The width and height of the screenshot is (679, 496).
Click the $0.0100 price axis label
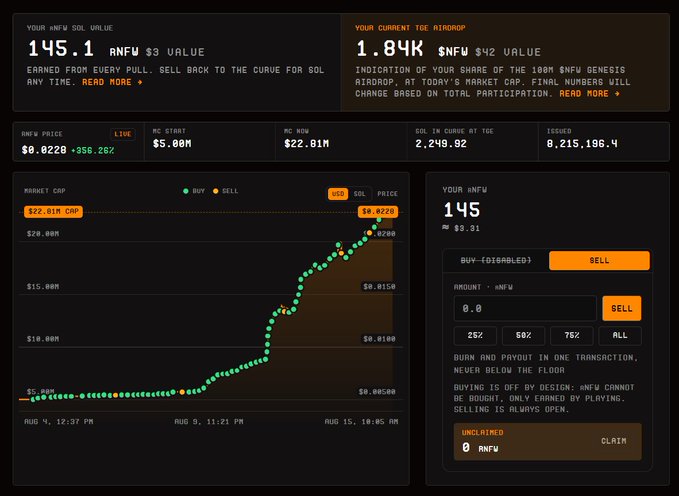[379, 339]
